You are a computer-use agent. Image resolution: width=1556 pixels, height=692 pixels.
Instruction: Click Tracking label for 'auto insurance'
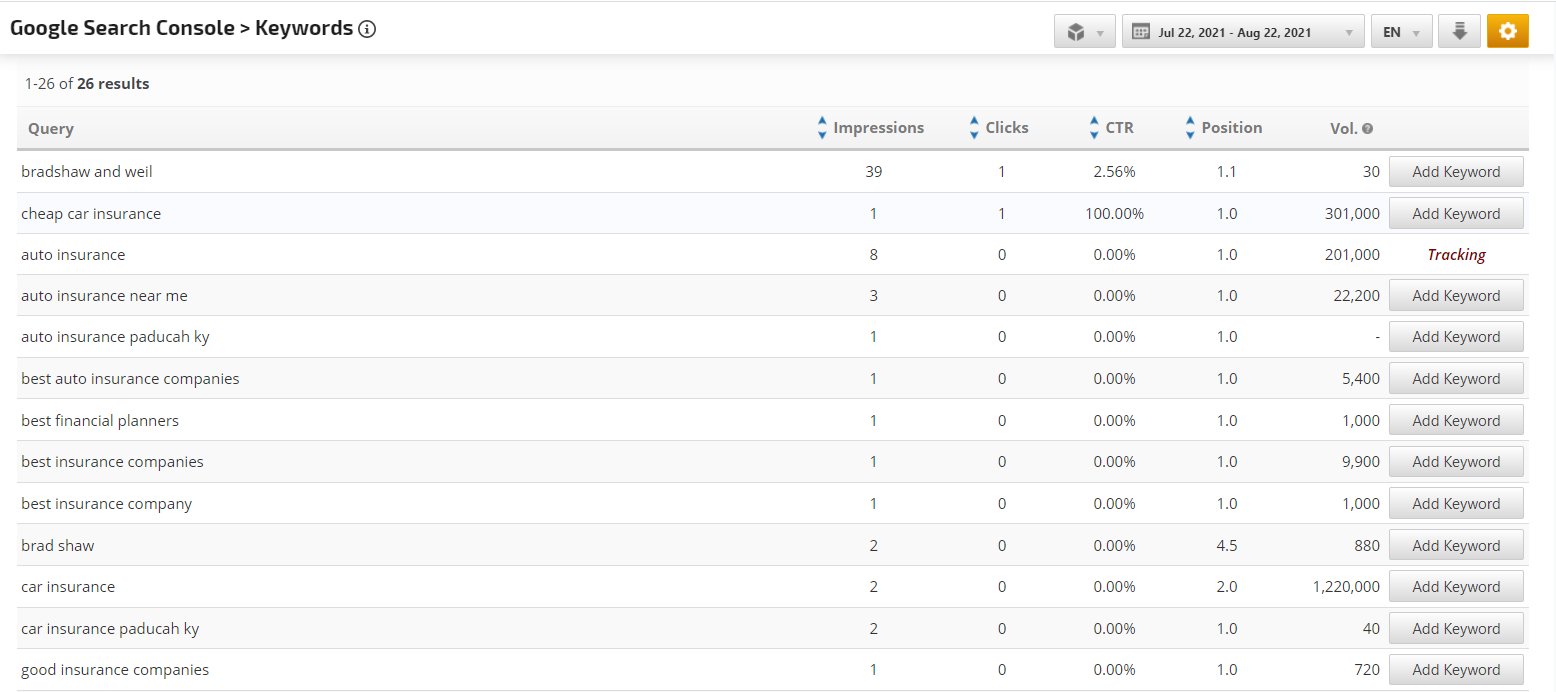(x=1456, y=255)
